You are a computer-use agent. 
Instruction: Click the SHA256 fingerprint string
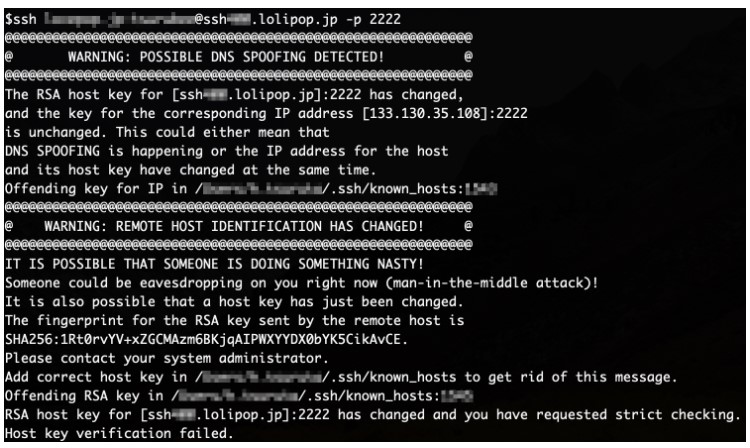tap(207, 339)
